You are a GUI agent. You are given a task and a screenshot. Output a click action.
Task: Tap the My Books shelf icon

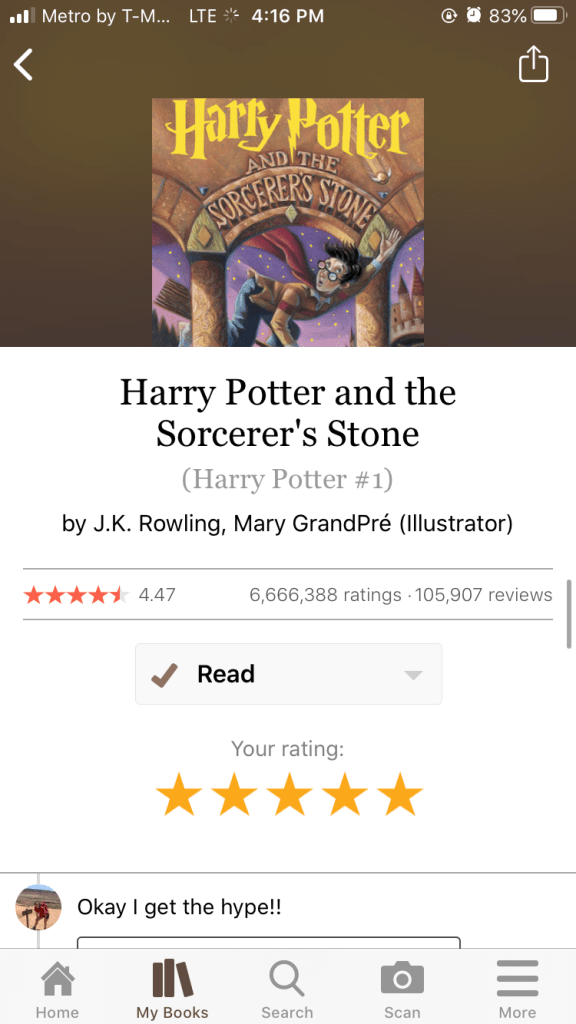click(x=172, y=978)
